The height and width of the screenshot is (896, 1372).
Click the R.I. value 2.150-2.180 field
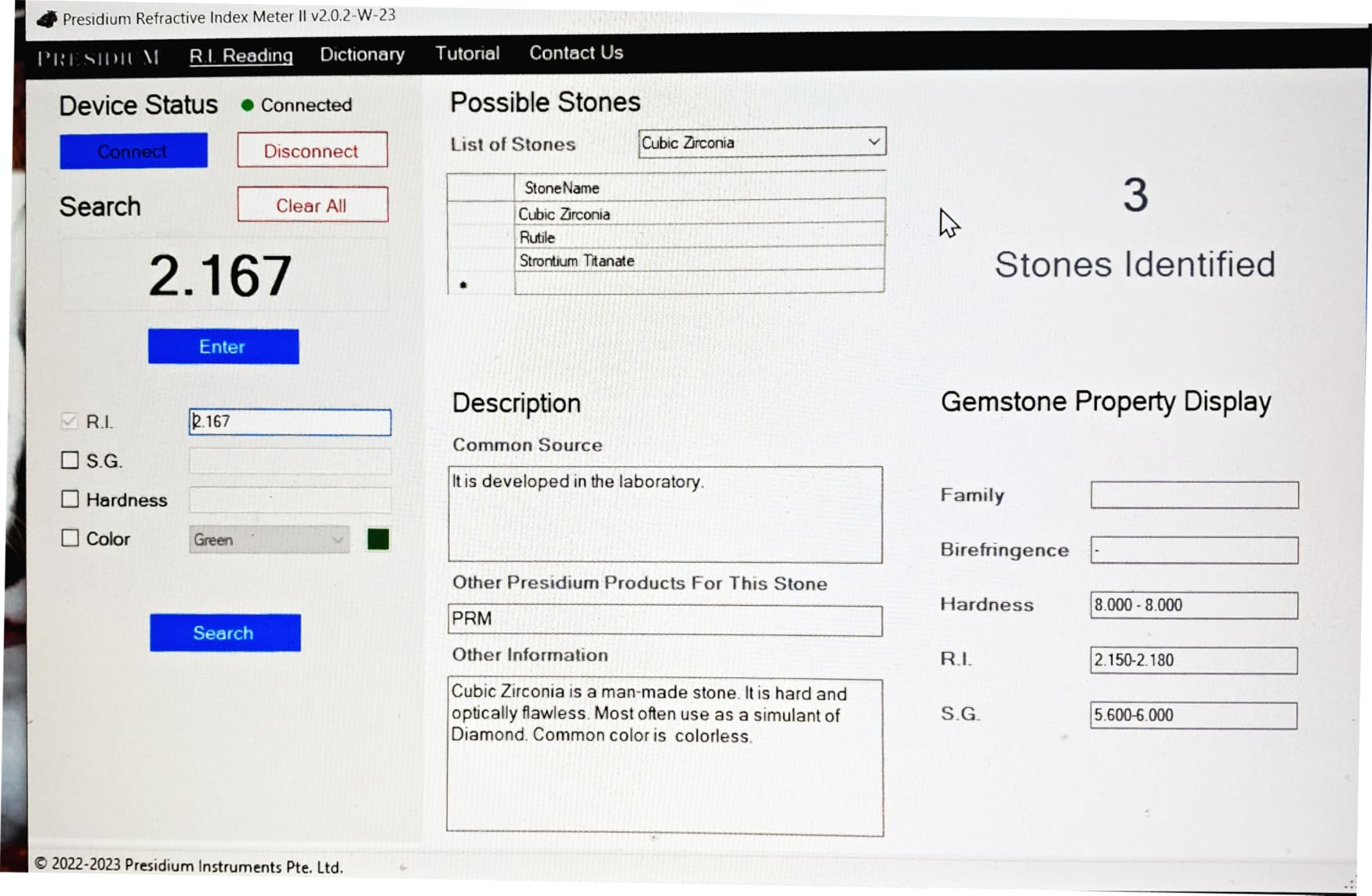pos(1194,660)
